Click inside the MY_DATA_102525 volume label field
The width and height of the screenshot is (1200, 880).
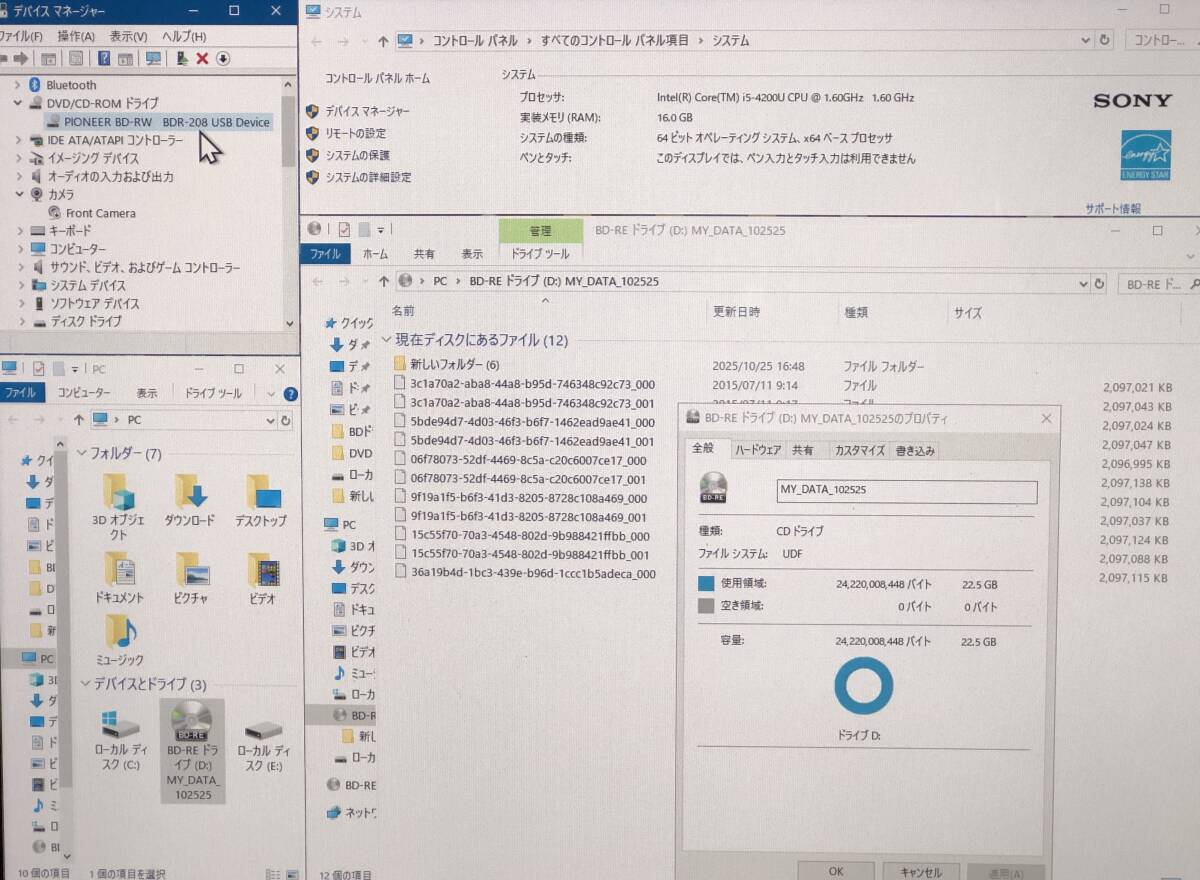point(905,493)
